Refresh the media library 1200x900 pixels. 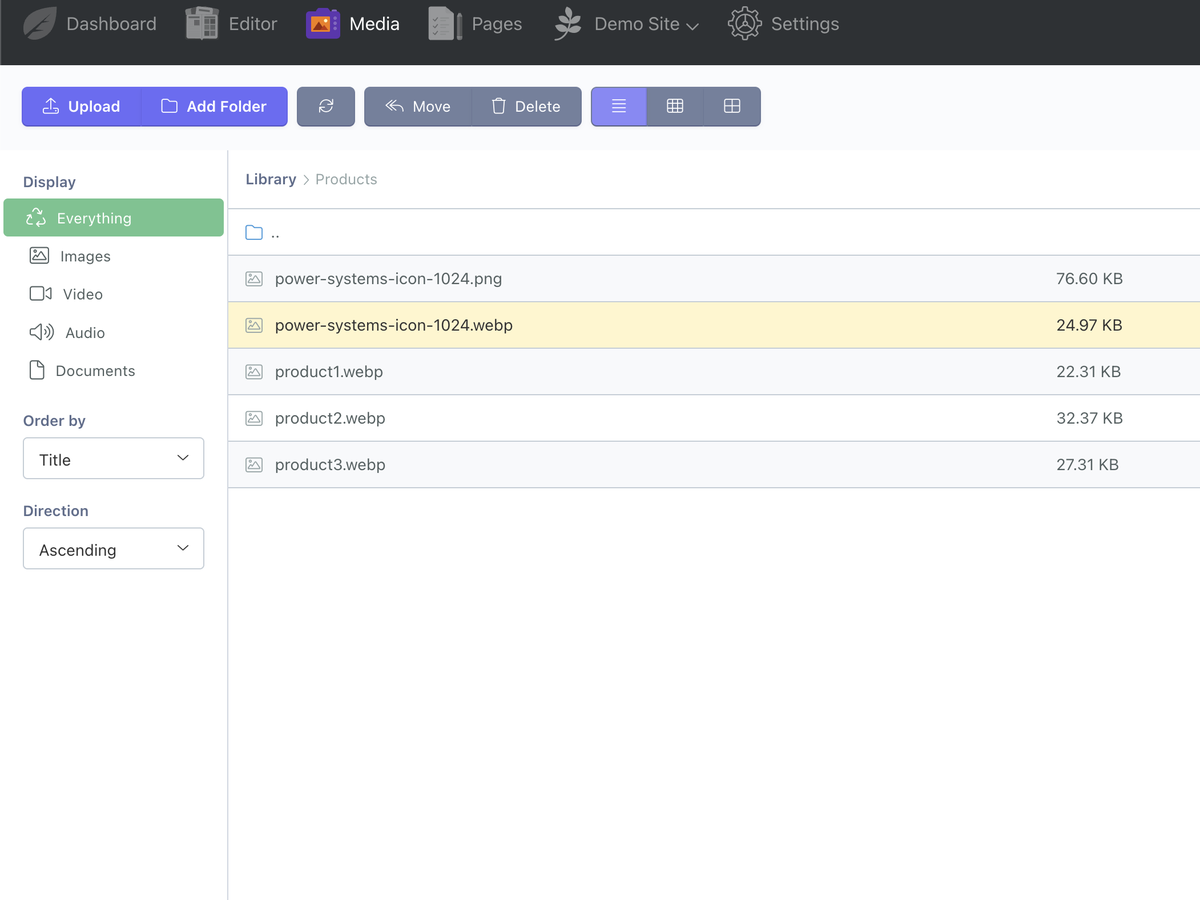326,107
